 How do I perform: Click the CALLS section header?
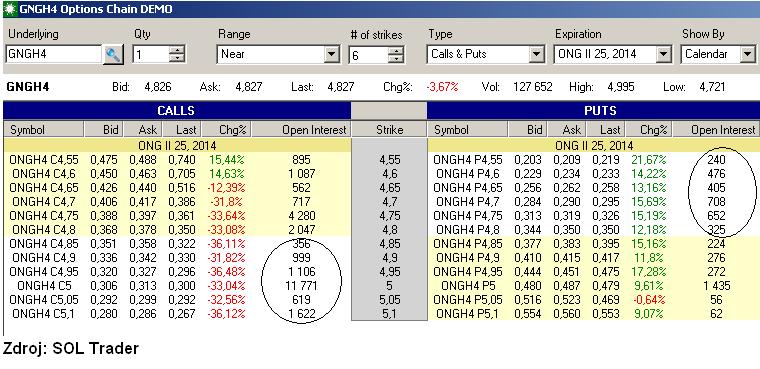tap(176, 111)
